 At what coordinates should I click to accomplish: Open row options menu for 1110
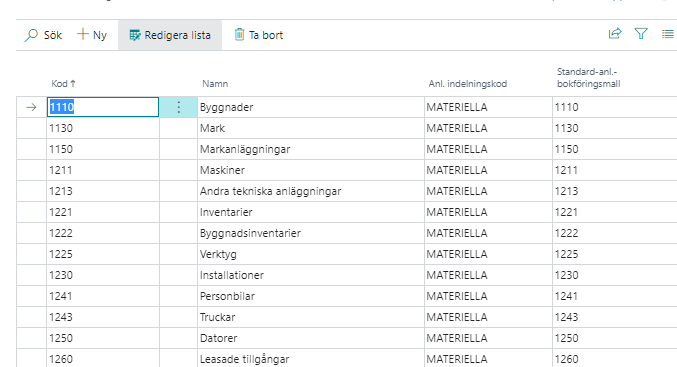point(179,107)
